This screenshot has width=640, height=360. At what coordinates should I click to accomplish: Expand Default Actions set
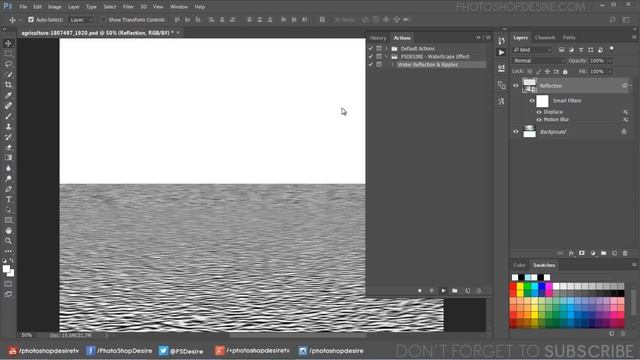coord(386,49)
